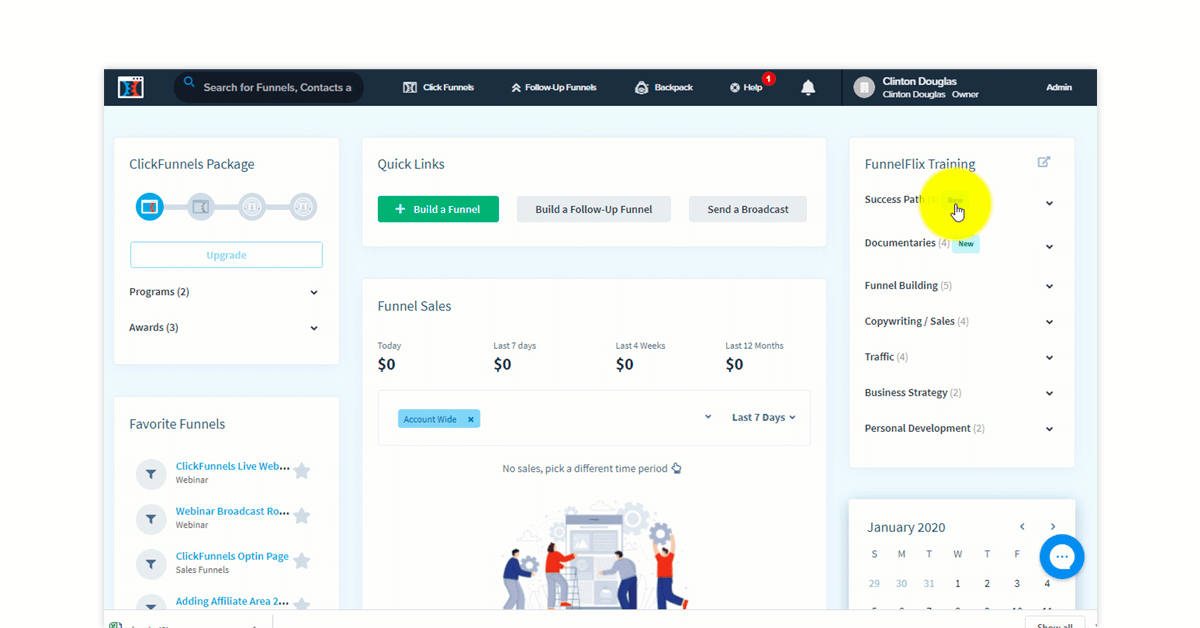This screenshot has width=1200, height=628.
Task: Click Clinton Douglas profile avatar
Action: (x=864, y=88)
